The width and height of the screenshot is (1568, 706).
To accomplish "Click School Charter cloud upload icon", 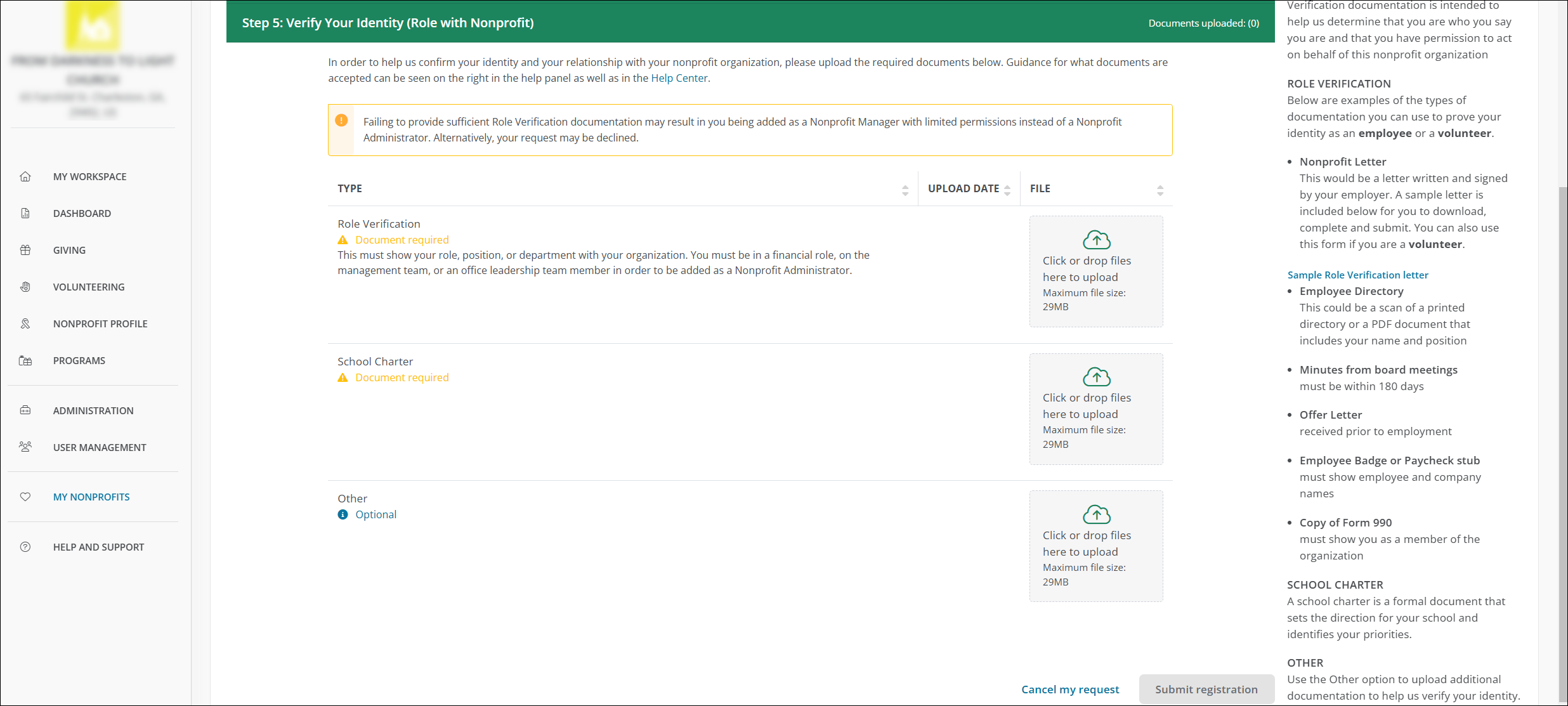I will coord(1096,377).
